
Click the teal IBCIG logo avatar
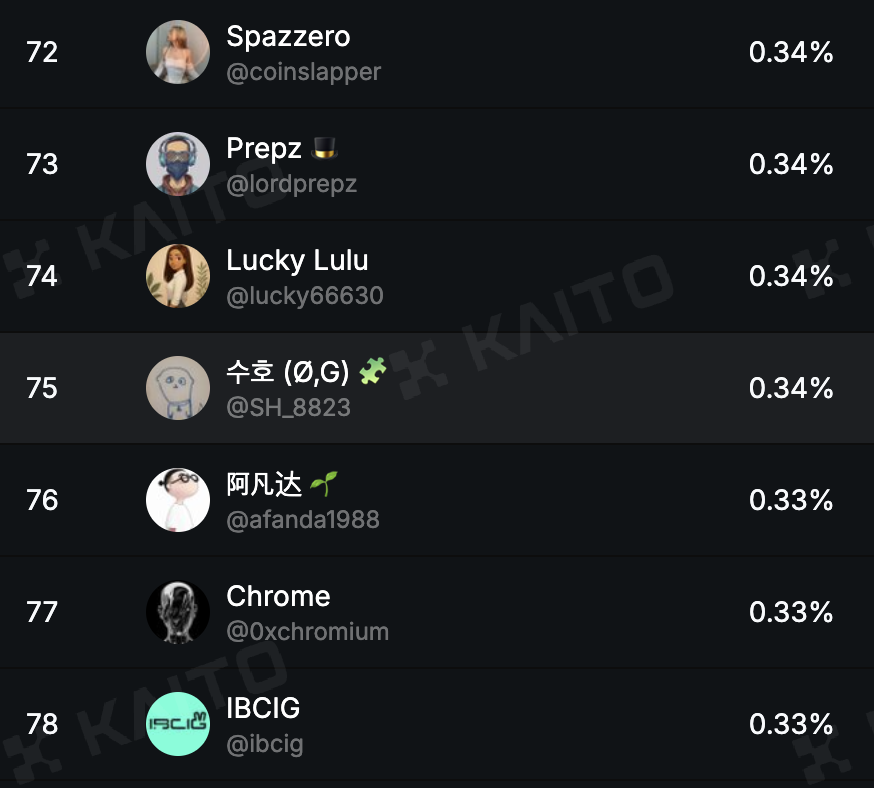178,724
